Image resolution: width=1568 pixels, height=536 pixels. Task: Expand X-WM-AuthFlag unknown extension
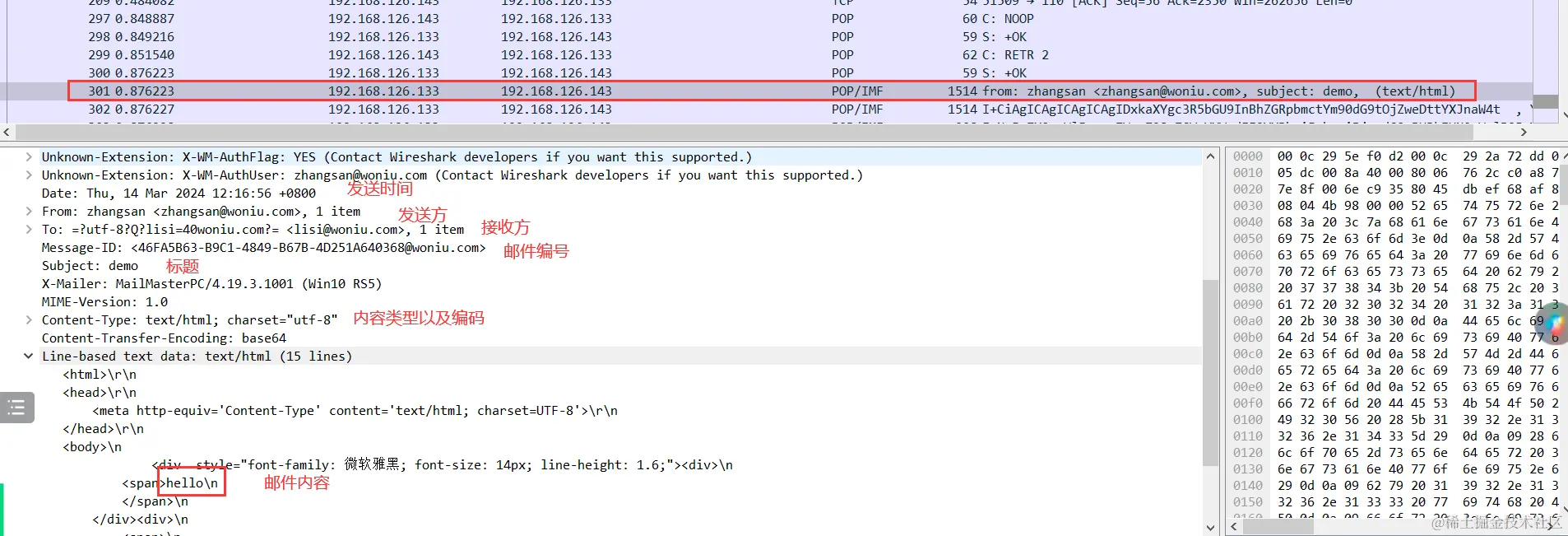pyautogui.click(x=29, y=157)
